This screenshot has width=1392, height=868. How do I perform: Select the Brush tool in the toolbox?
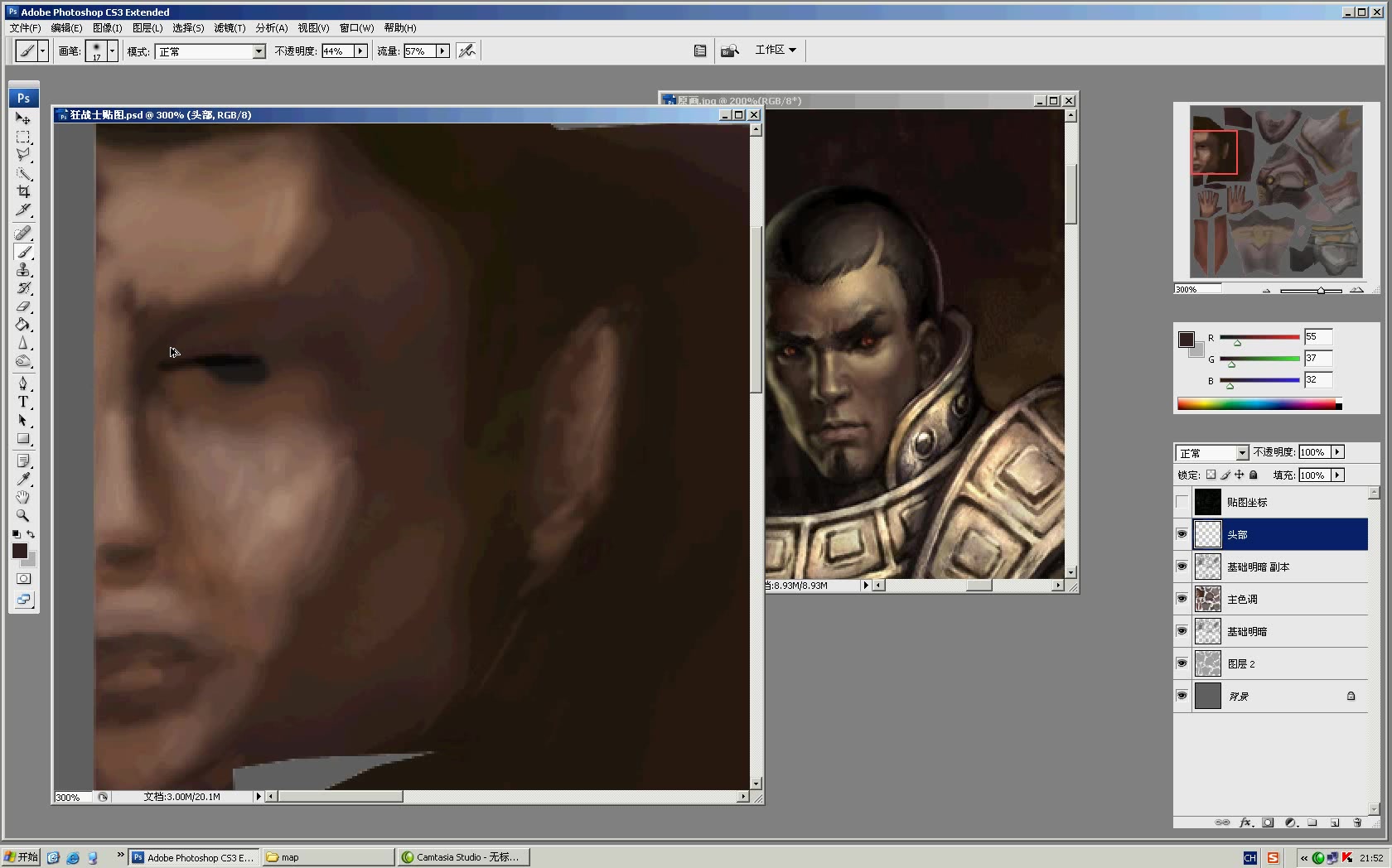click(23, 252)
